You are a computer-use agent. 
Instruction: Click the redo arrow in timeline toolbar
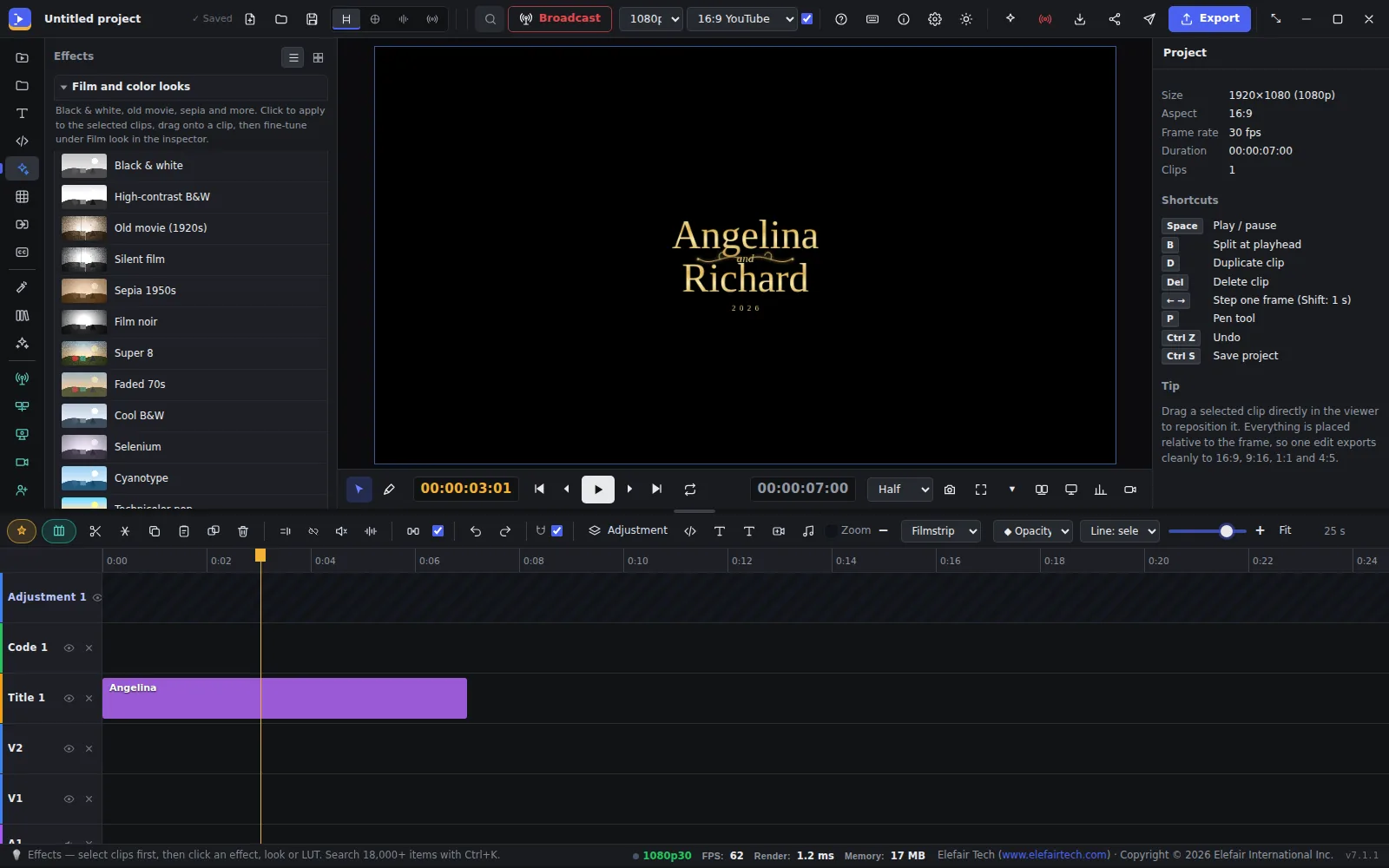pos(505,531)
